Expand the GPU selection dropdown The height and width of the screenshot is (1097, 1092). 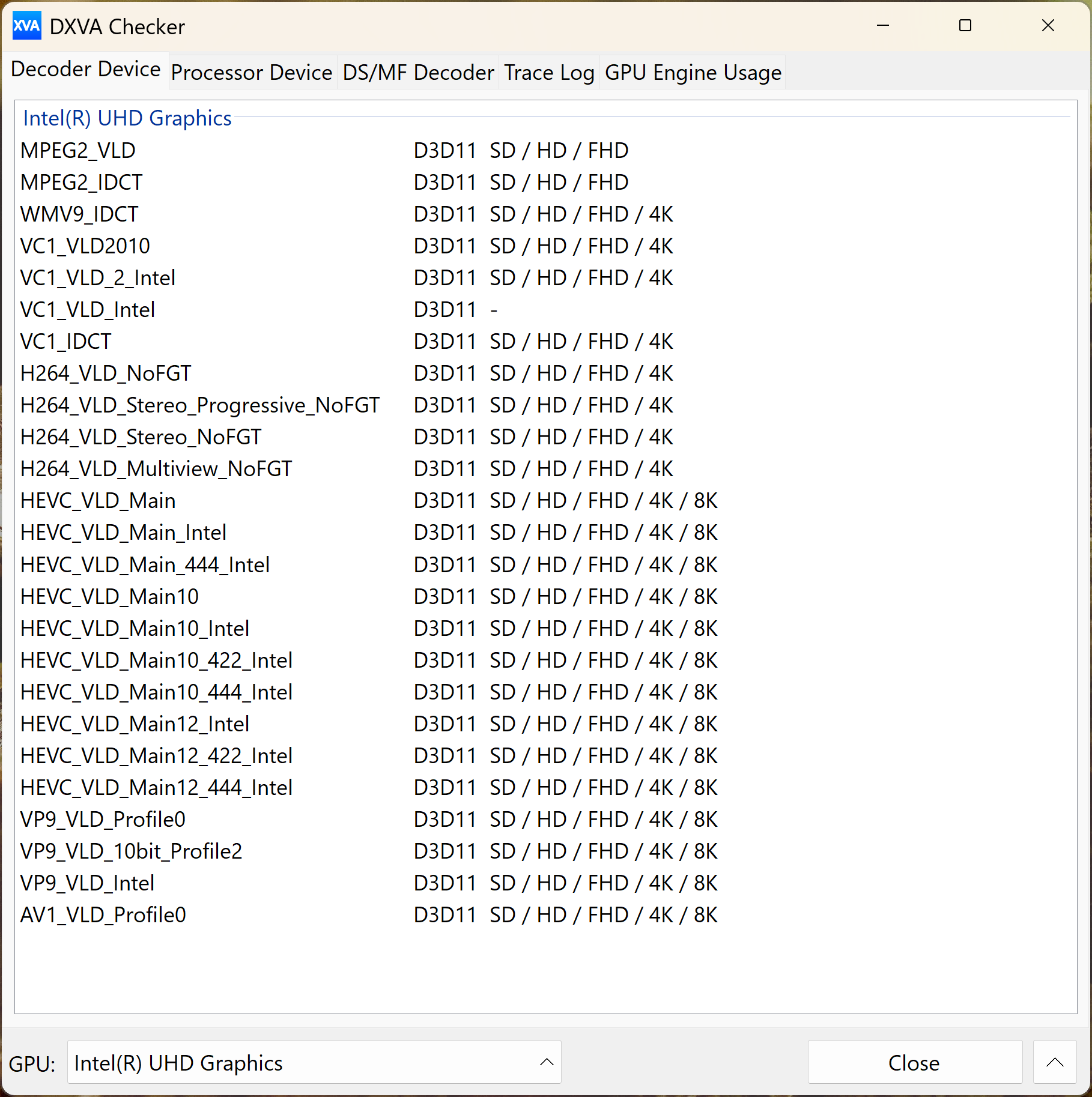pyautogui.click(x=314, y=1062)
